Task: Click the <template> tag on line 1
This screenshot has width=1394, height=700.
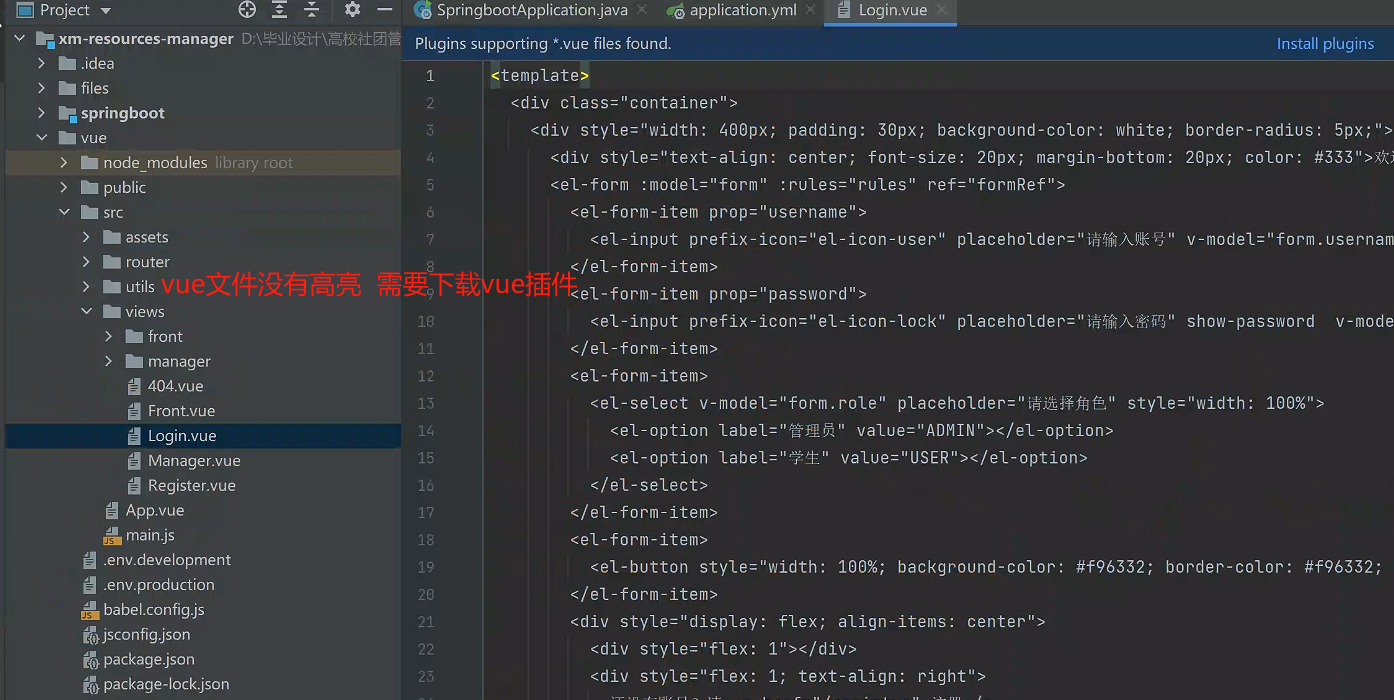Action: 540,75
